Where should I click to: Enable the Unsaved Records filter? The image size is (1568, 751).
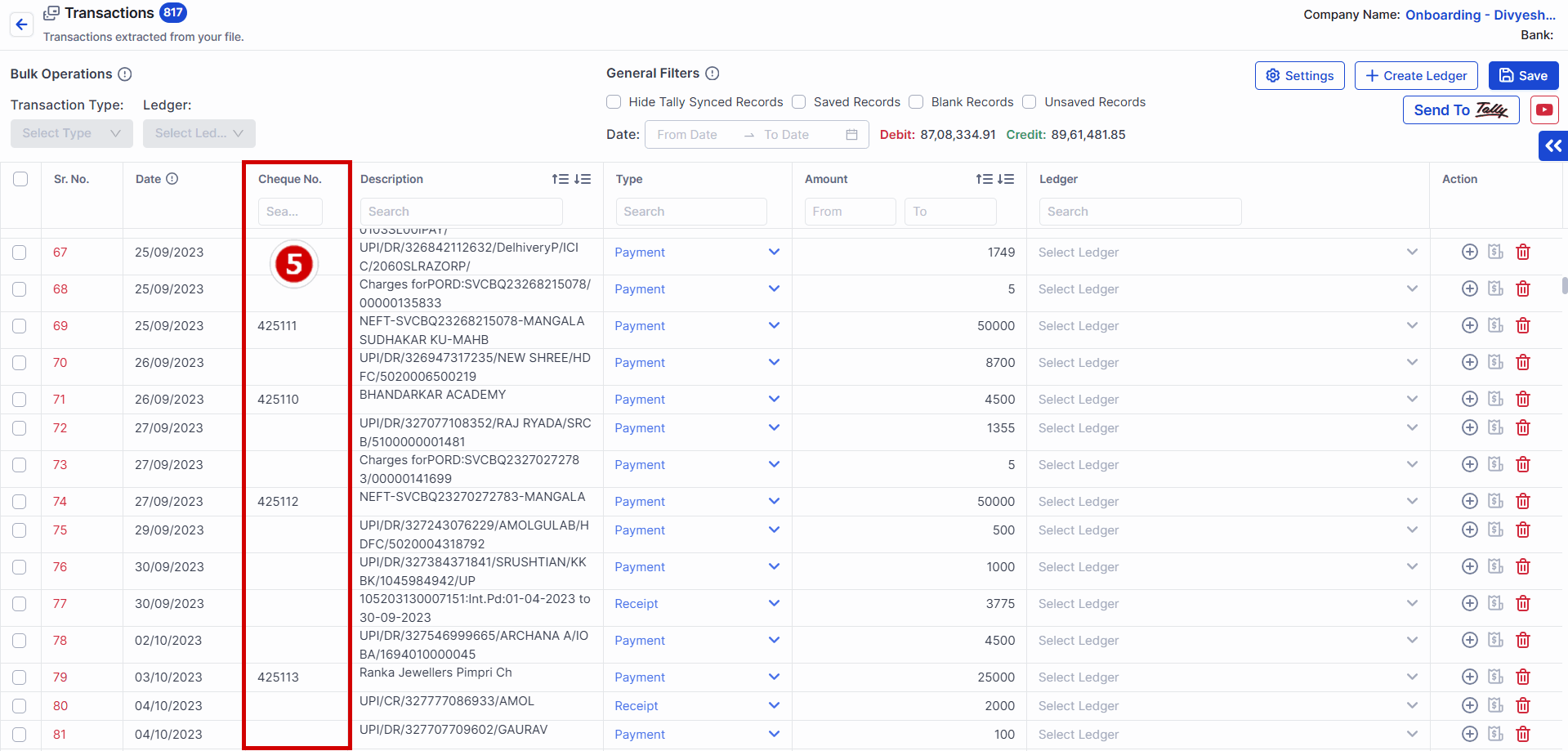[1030, 102]
